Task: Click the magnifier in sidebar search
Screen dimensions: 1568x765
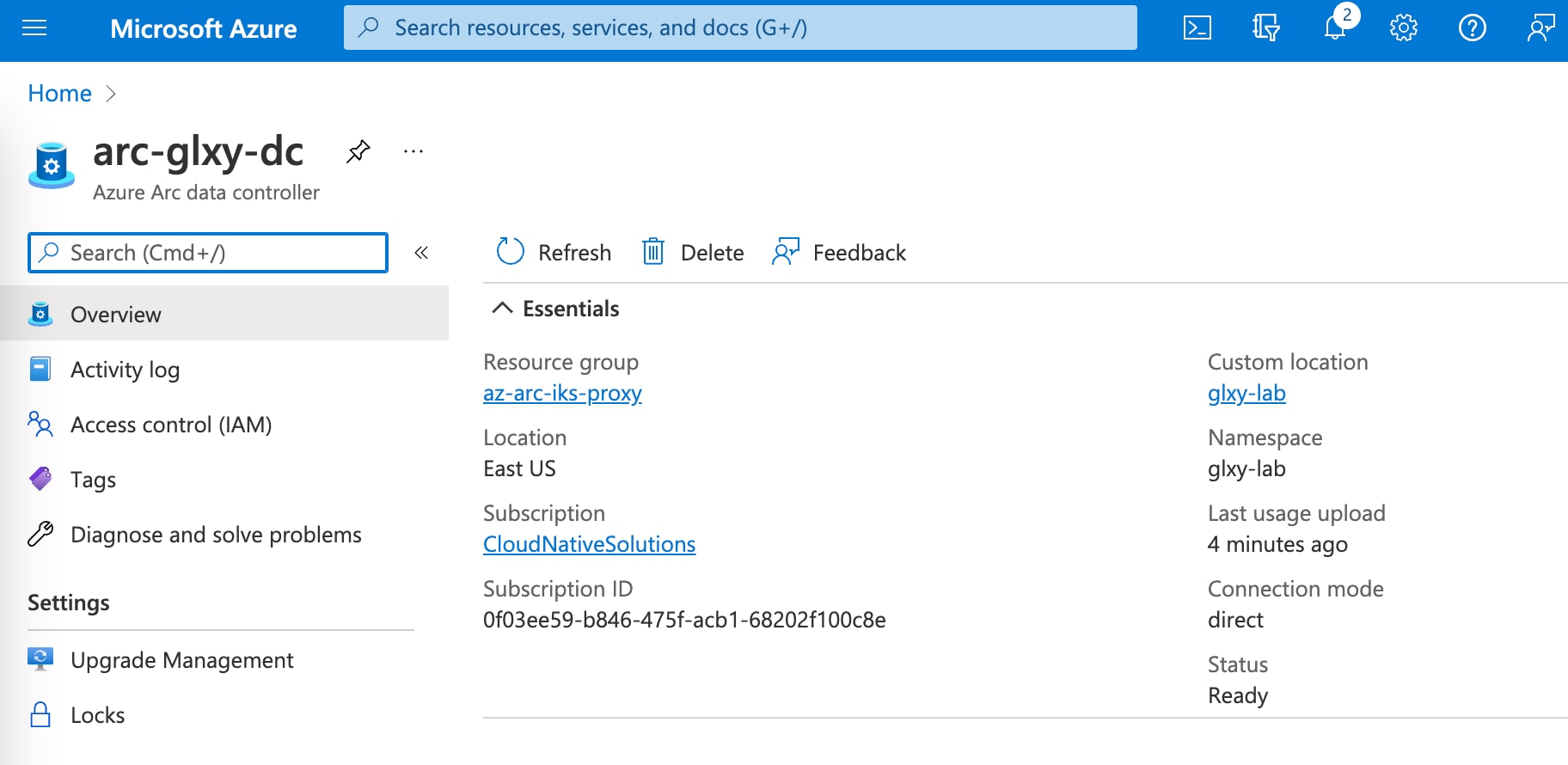Action: [x=50, y=252]
